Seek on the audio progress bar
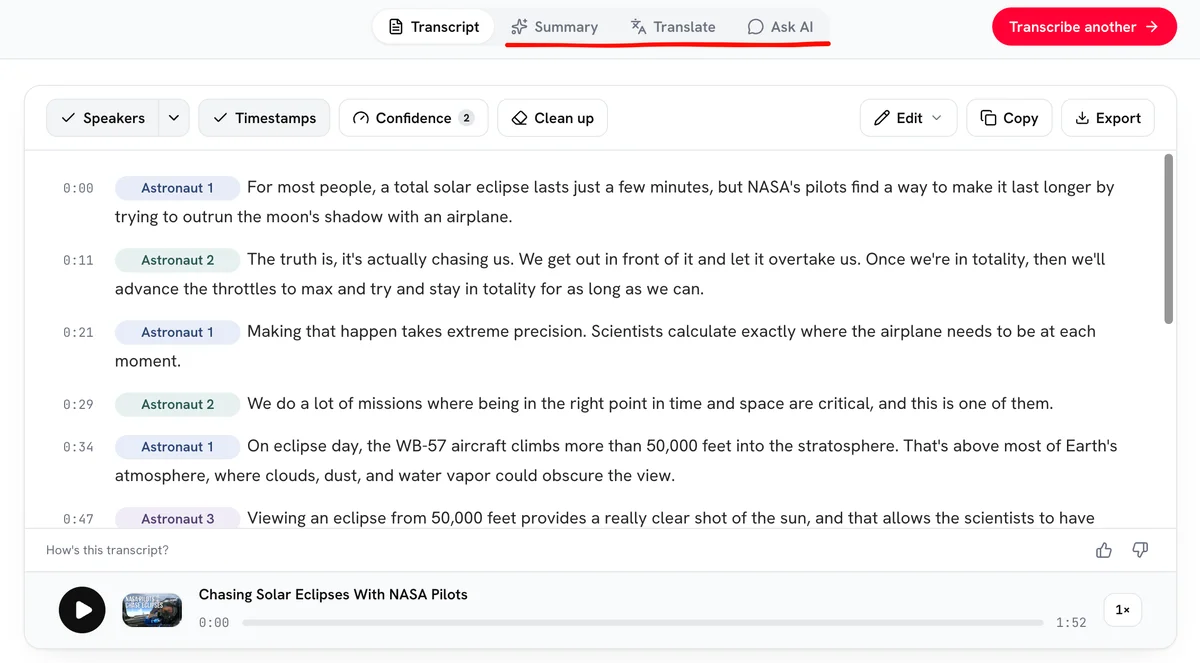Screen dimensions: 1200x663 point(642,622)
